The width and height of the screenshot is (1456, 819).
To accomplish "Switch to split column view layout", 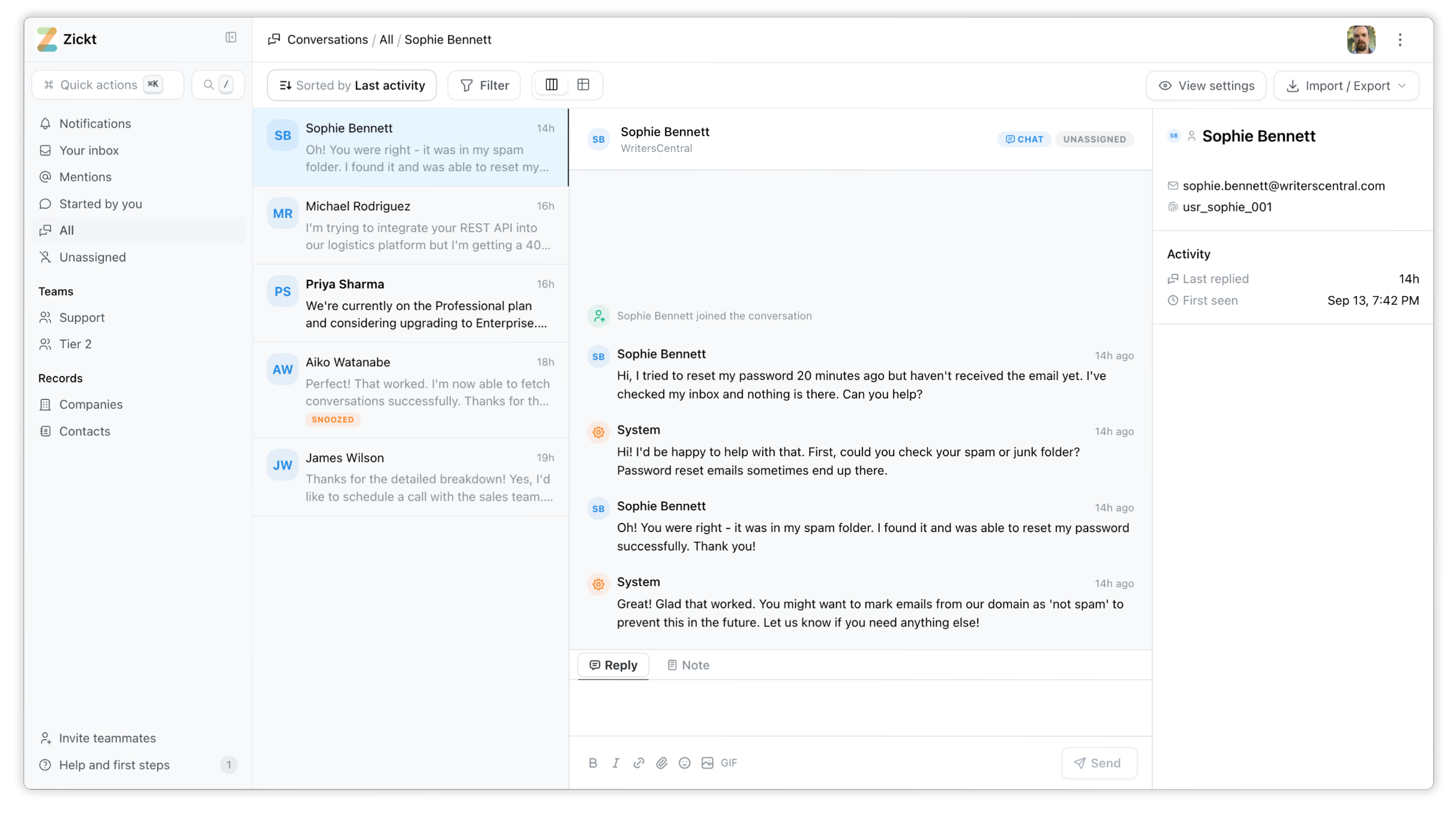I will (551, 85).
